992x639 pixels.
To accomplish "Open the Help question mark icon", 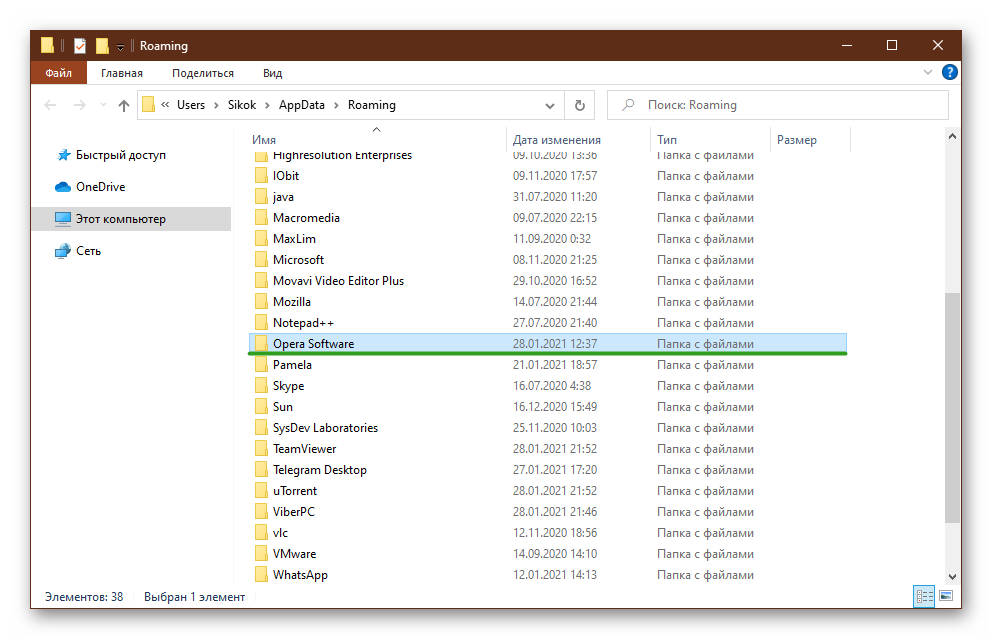I will pyautogui.click(x=949, y=73).
